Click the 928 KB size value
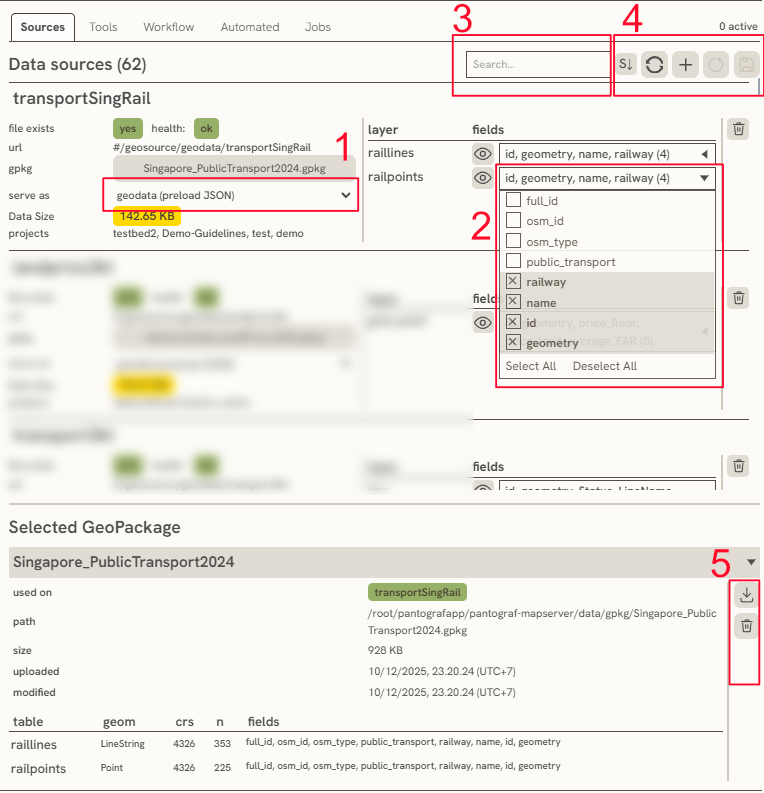Viewport: 764px width, 793px height. point(385,650)
